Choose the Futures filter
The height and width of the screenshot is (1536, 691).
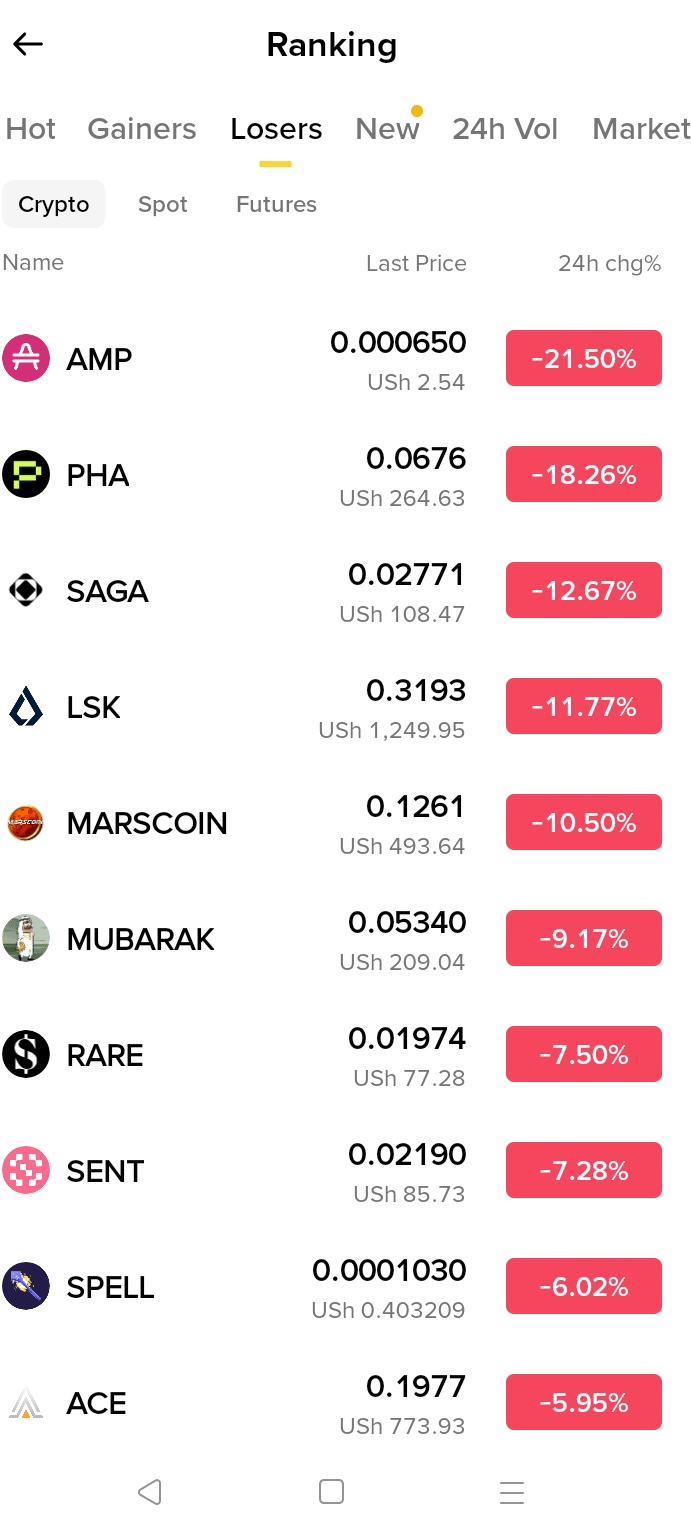(x=276, y=204)
